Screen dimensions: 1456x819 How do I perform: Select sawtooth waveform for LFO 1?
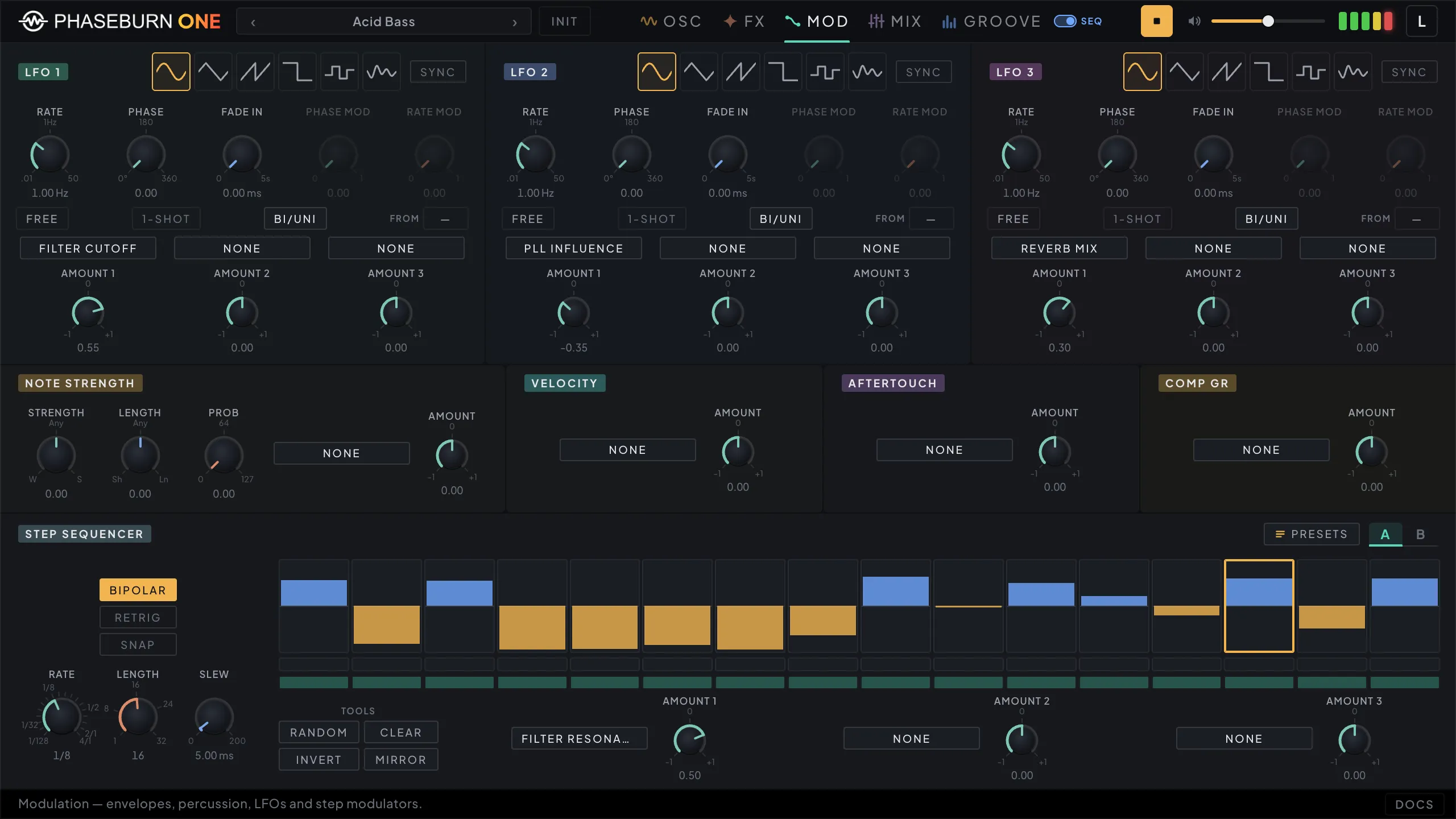click(255, 72)
